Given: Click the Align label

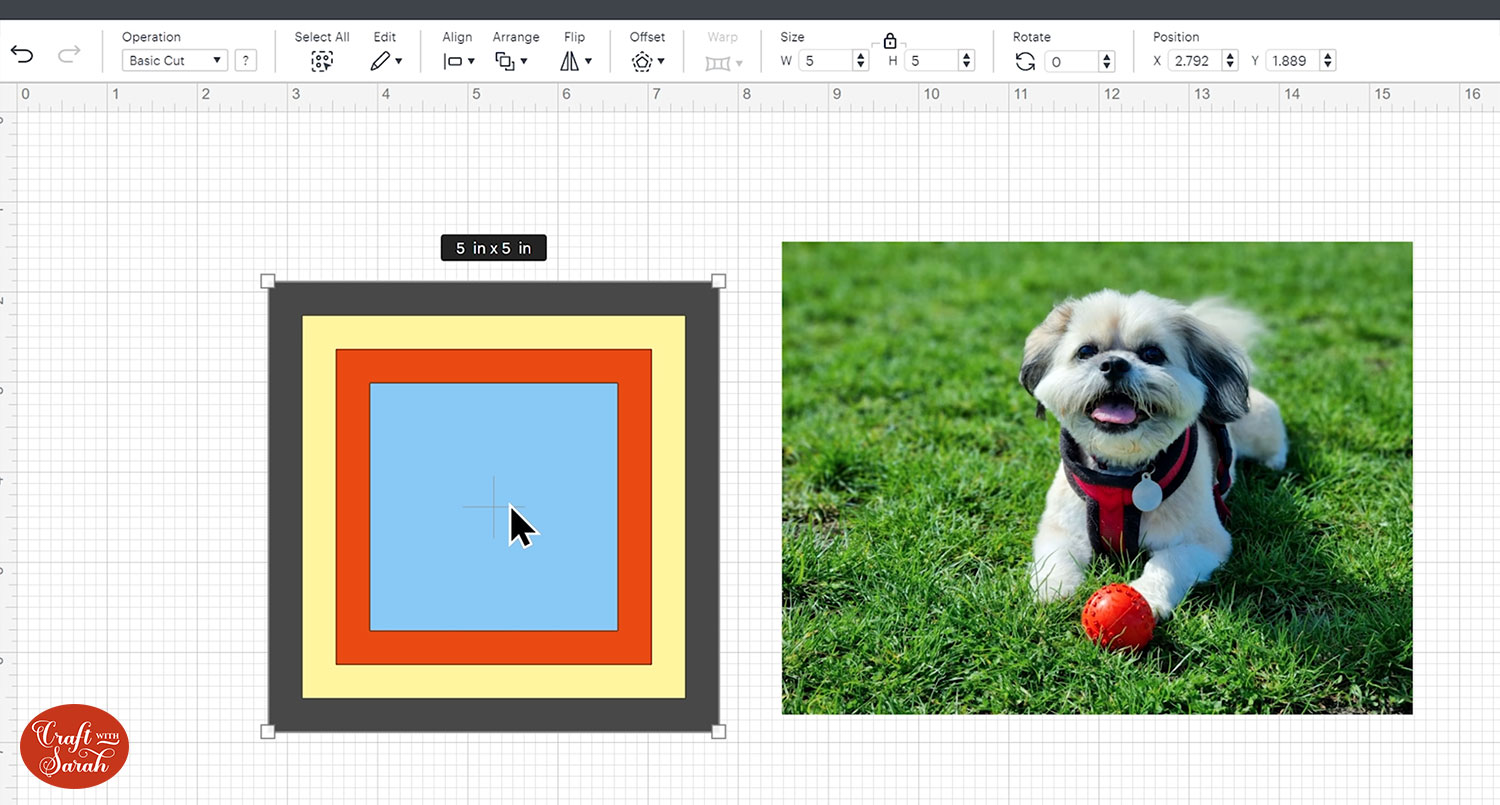Looking at the screenshot, I should pos(457,37).
